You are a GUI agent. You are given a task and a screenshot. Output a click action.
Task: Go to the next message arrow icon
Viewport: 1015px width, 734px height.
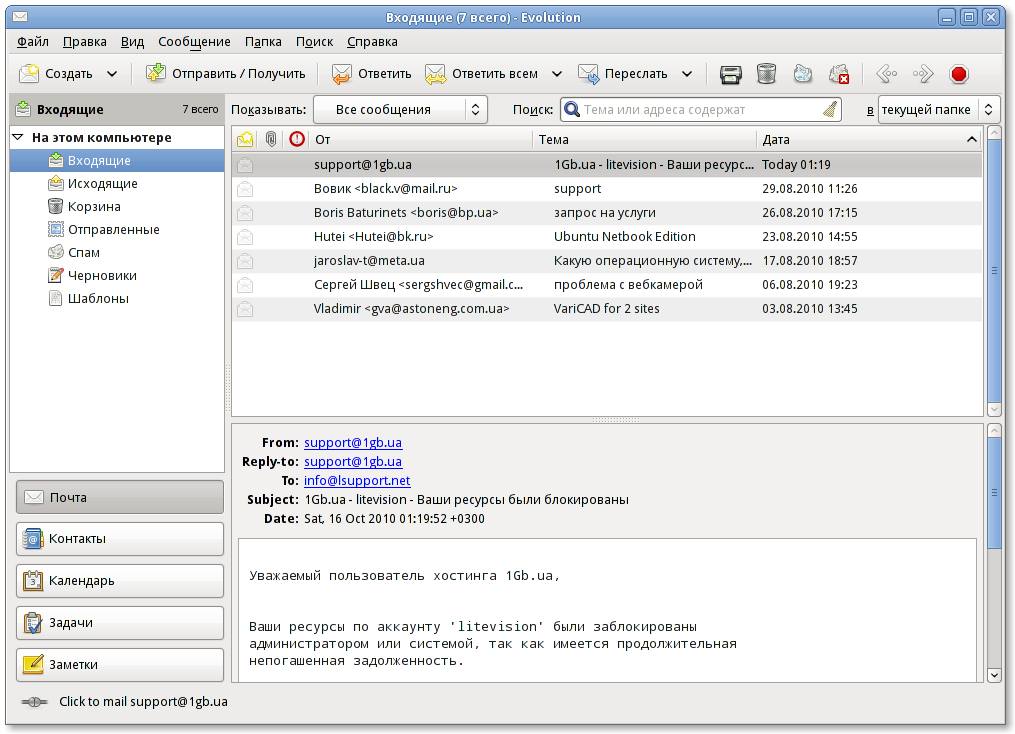pos(923,74)
